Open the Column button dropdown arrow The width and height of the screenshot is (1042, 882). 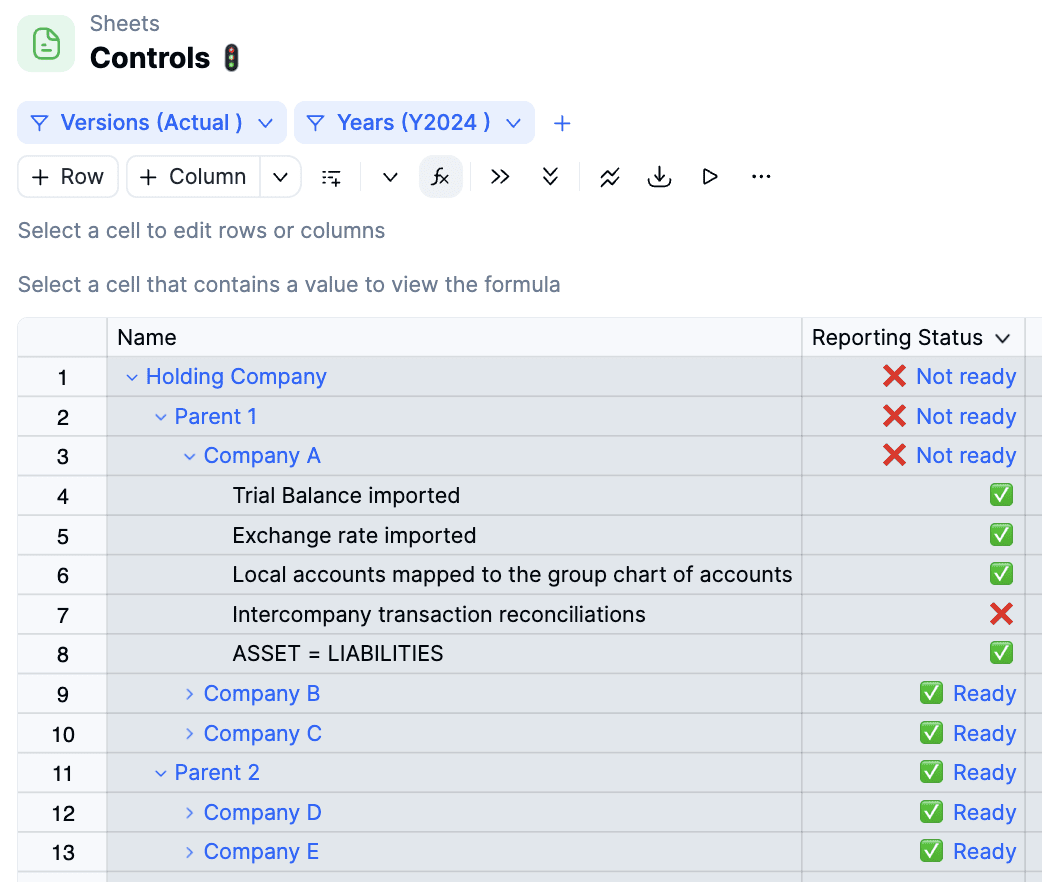[281, 177]
